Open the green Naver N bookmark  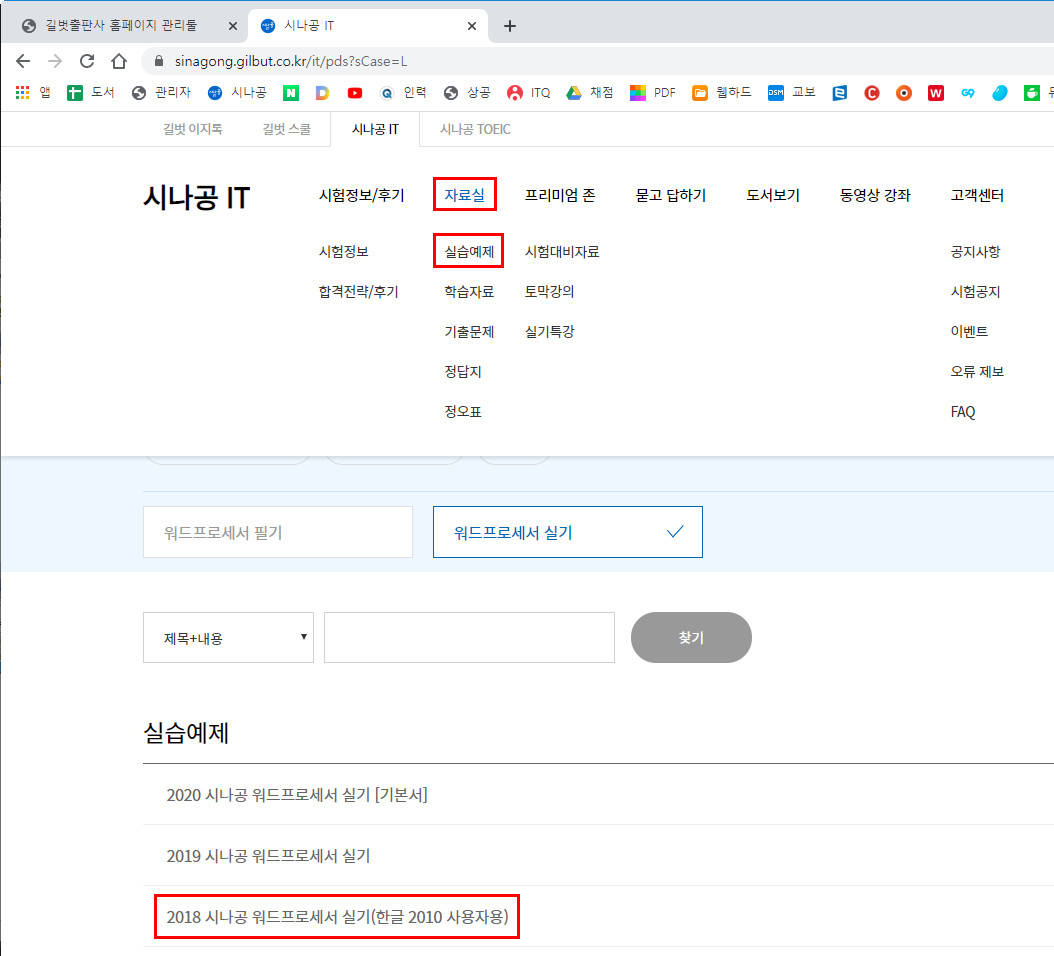290,93
